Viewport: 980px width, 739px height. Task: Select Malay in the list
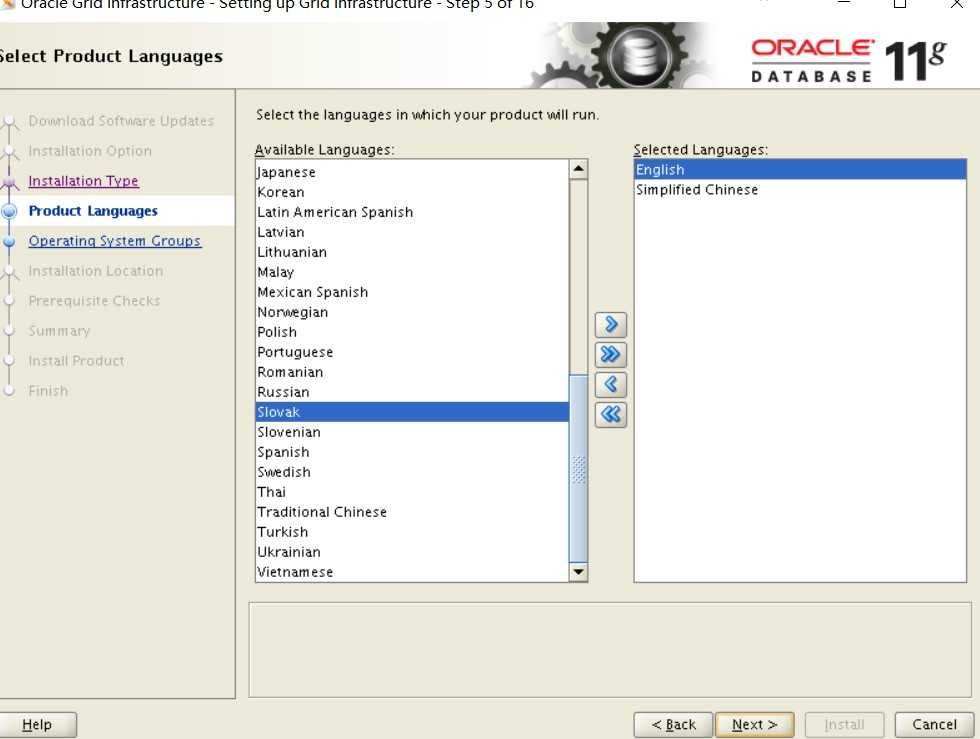pyautogui.click(x=412, y=272)
